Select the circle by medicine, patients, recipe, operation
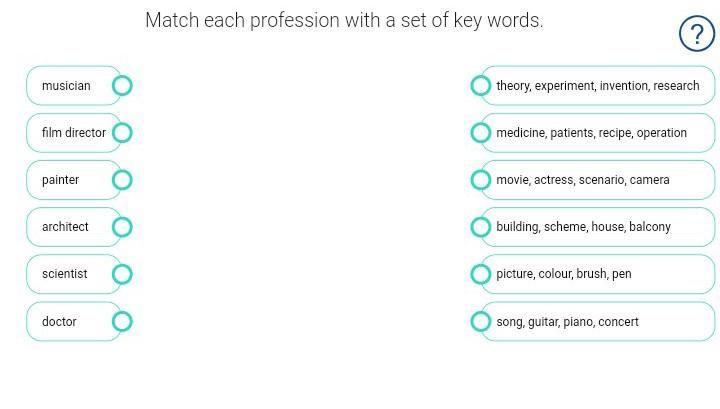Screen dimensions: 720x409 pyautogui.click(x=481, y=133)
